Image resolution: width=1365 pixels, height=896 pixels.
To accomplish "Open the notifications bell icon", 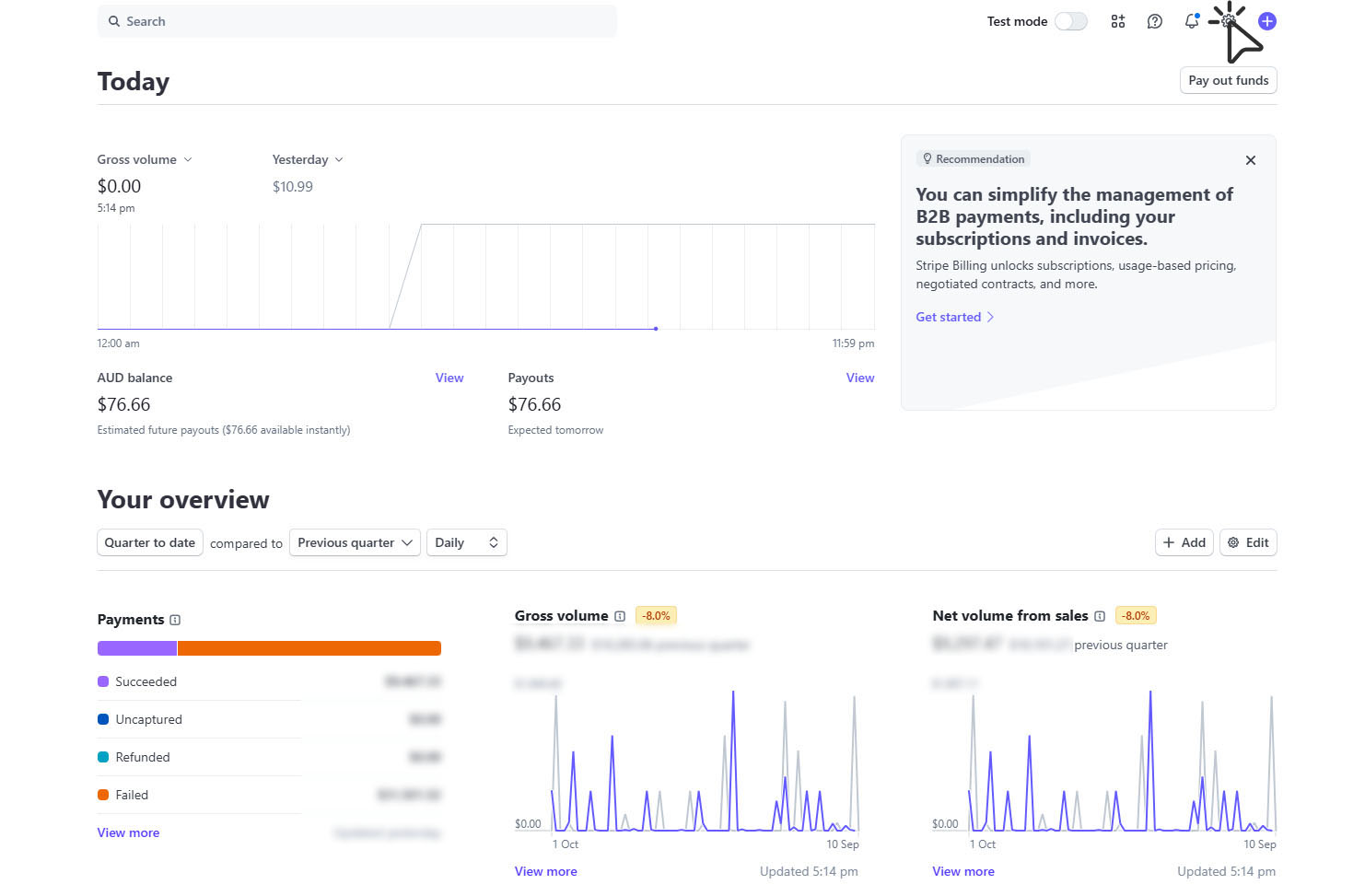I will tap(1192, 21).
